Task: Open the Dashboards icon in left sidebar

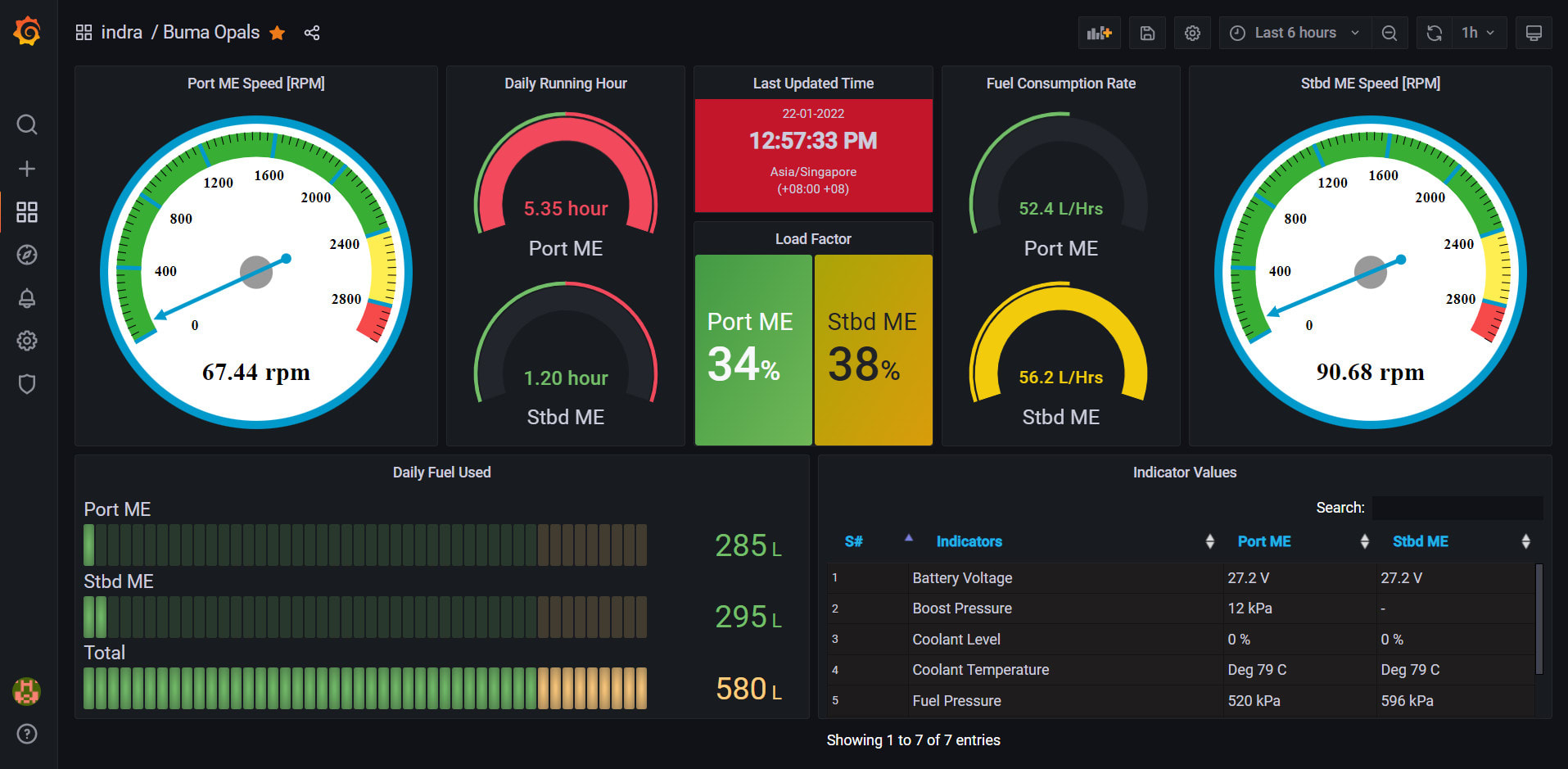Action: click(27, 212)
